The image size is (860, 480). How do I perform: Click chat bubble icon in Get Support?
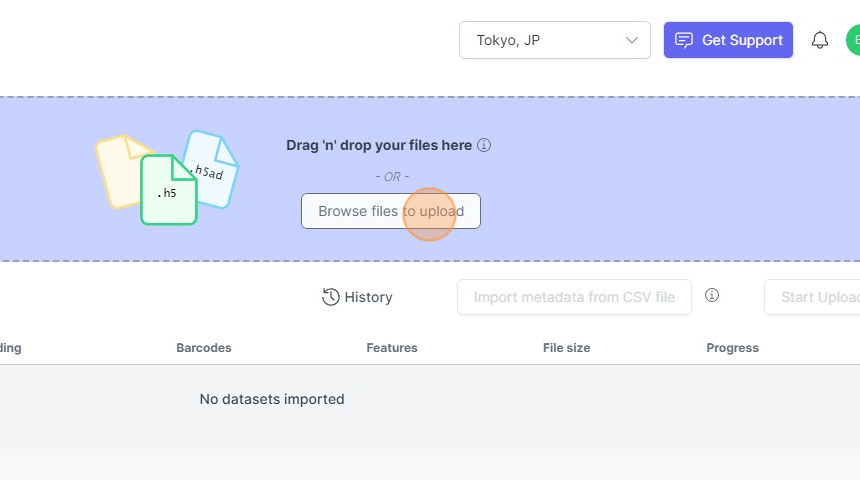point(684,40)
